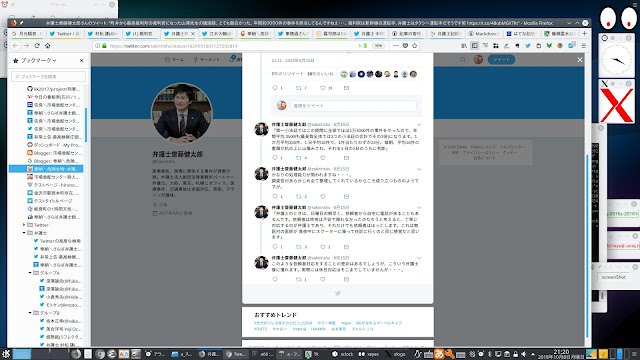640x360 pixels.
Task: Click the reply text field in tweet dialog
Action: click(x=353, y=106)
